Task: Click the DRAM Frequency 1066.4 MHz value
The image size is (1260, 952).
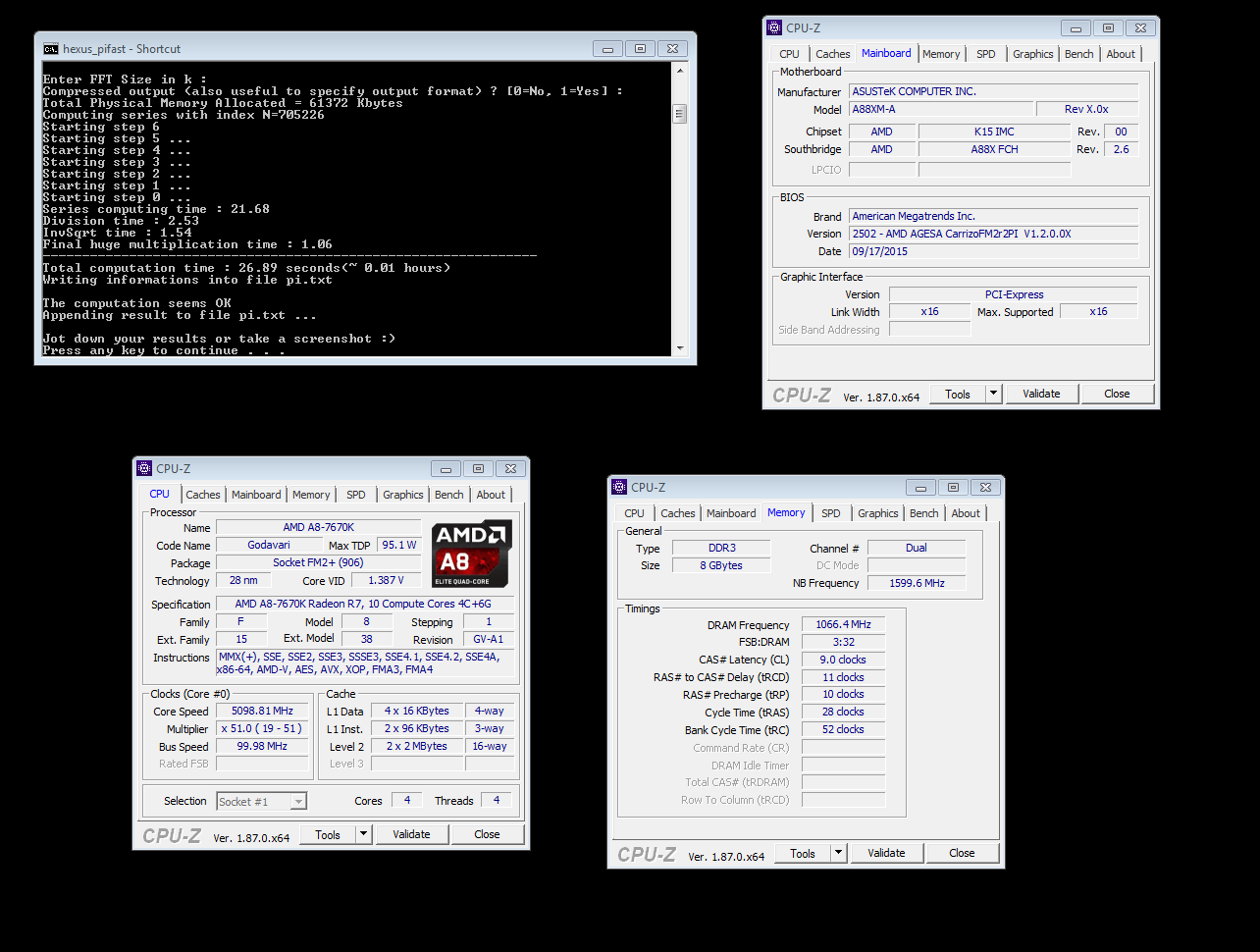Action: pos(843,624)
